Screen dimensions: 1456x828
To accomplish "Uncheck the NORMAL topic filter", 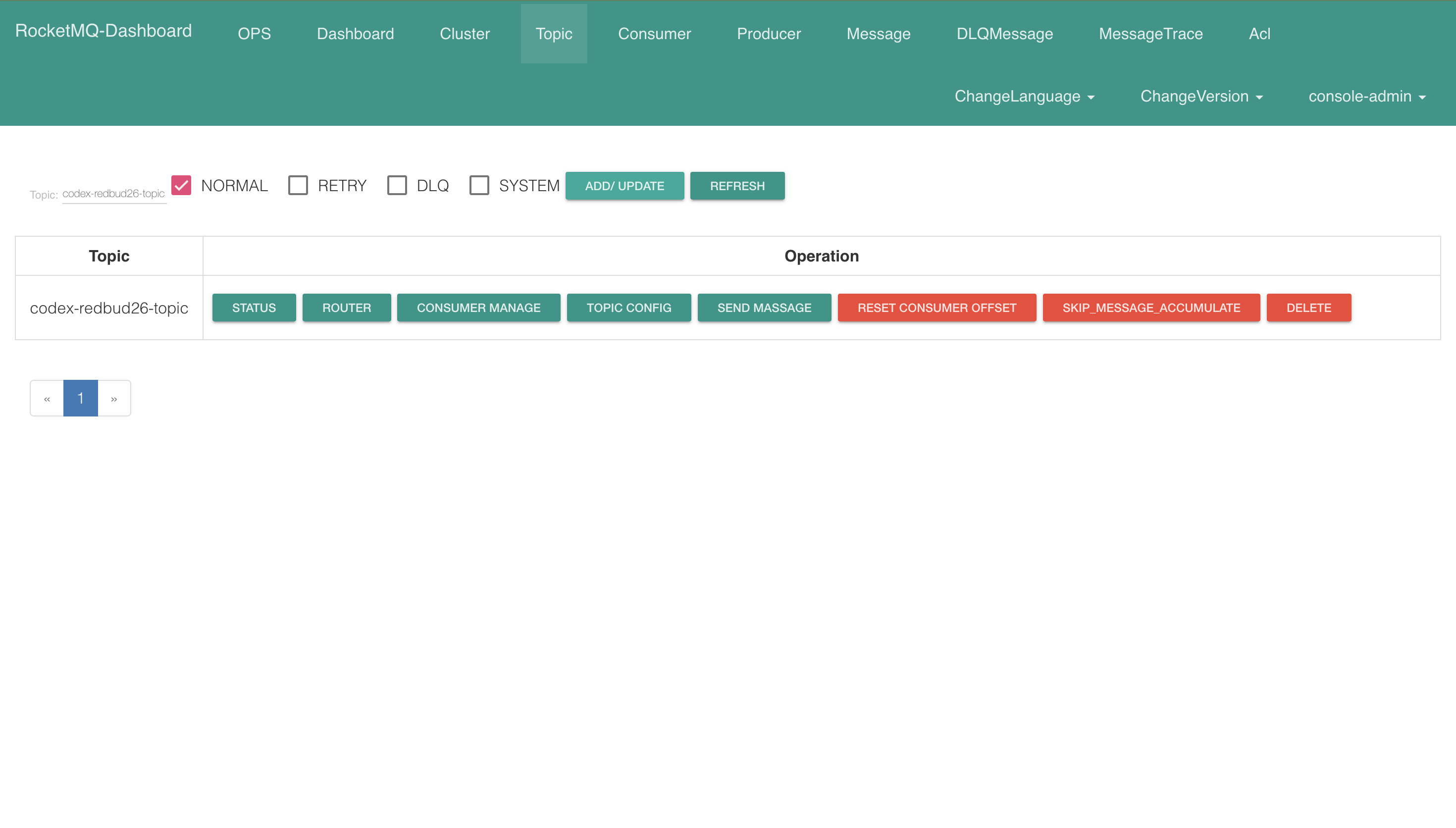I will click(x=181, y=185).
